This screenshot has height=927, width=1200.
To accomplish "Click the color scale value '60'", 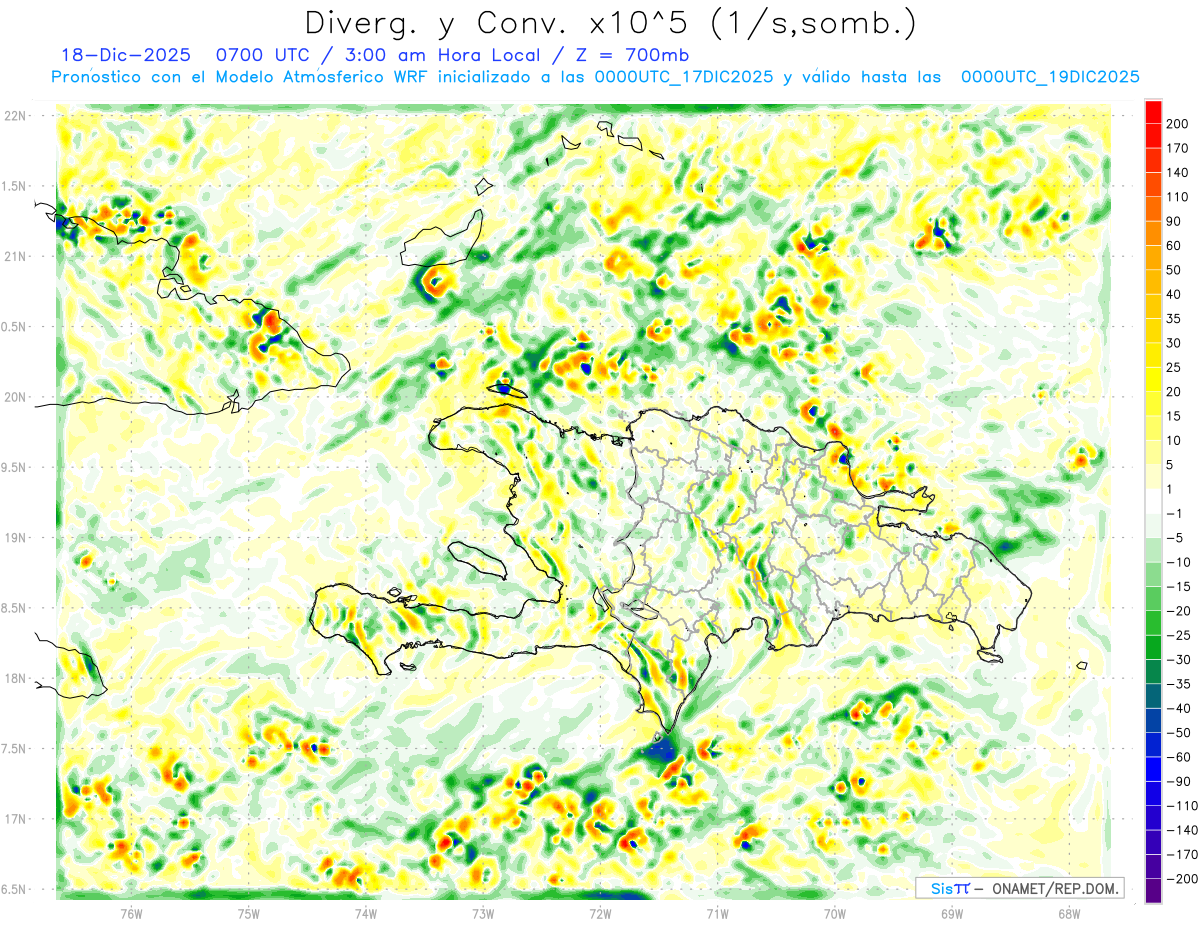I will tap(1175, 246).
